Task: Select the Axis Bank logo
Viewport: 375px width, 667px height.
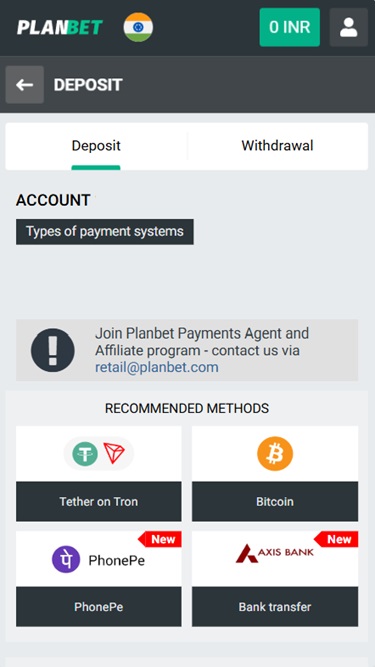Action: tap(275, 553)
